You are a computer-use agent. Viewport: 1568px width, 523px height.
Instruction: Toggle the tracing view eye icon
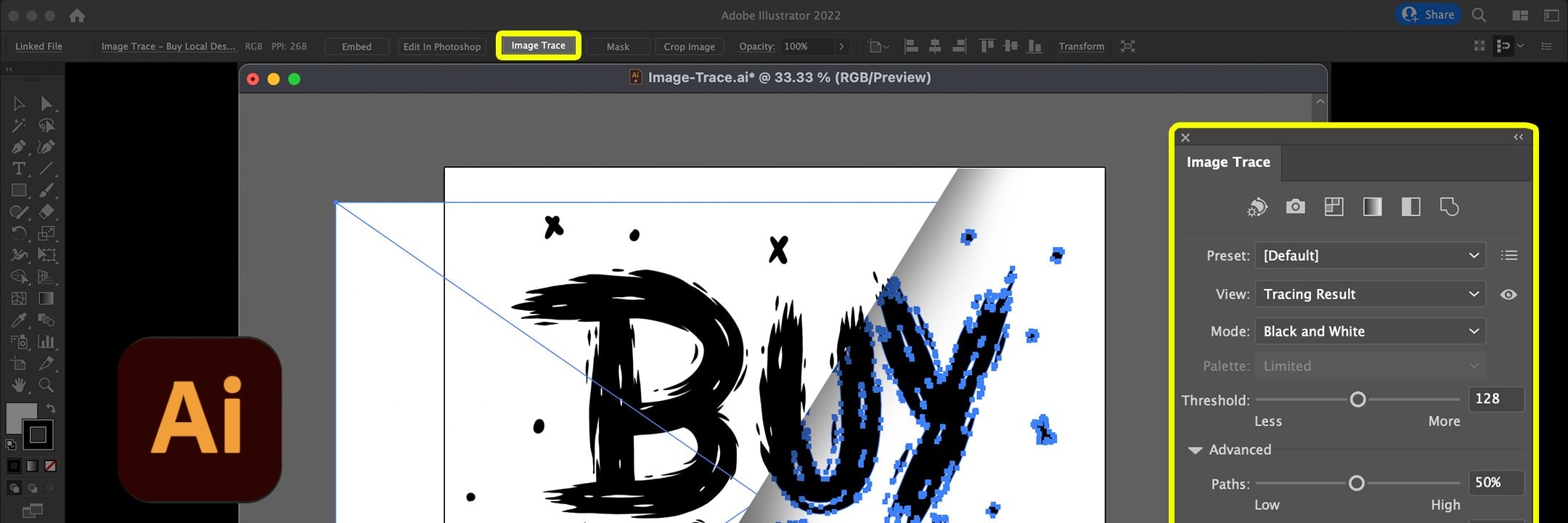pyautogui.click(x=1508, y=294)
